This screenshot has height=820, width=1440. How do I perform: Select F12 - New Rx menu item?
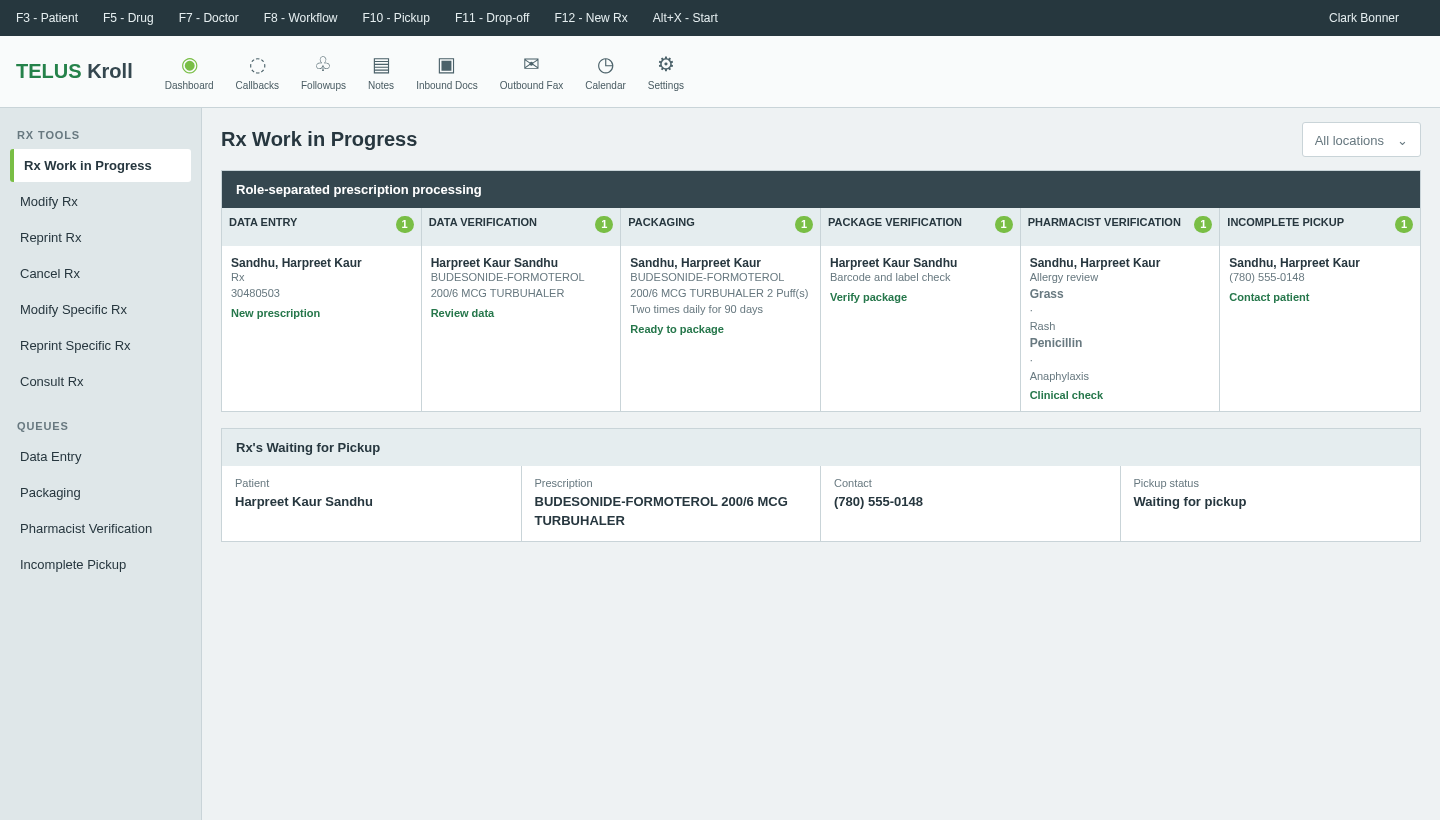pos(591,18)
